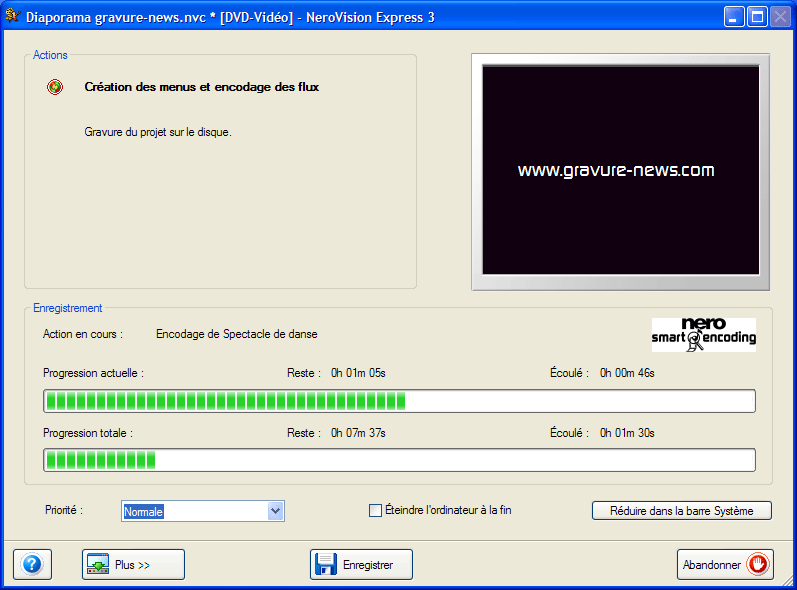The image size is (797, 590).
Task: Minimize the NeroVision Express window
Action: [734, 17]
